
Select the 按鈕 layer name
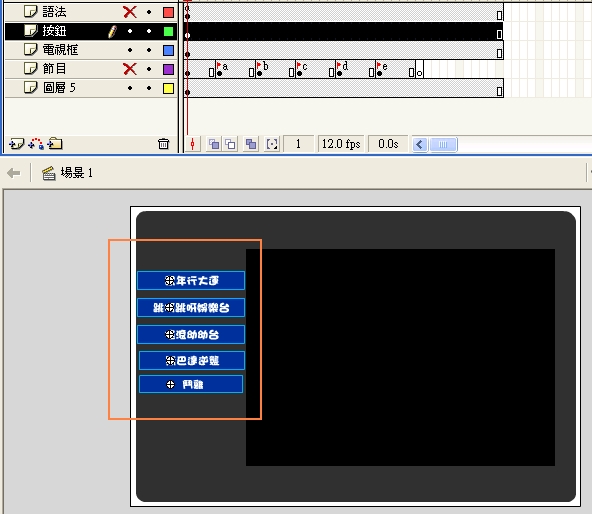(x=54, y=31)
